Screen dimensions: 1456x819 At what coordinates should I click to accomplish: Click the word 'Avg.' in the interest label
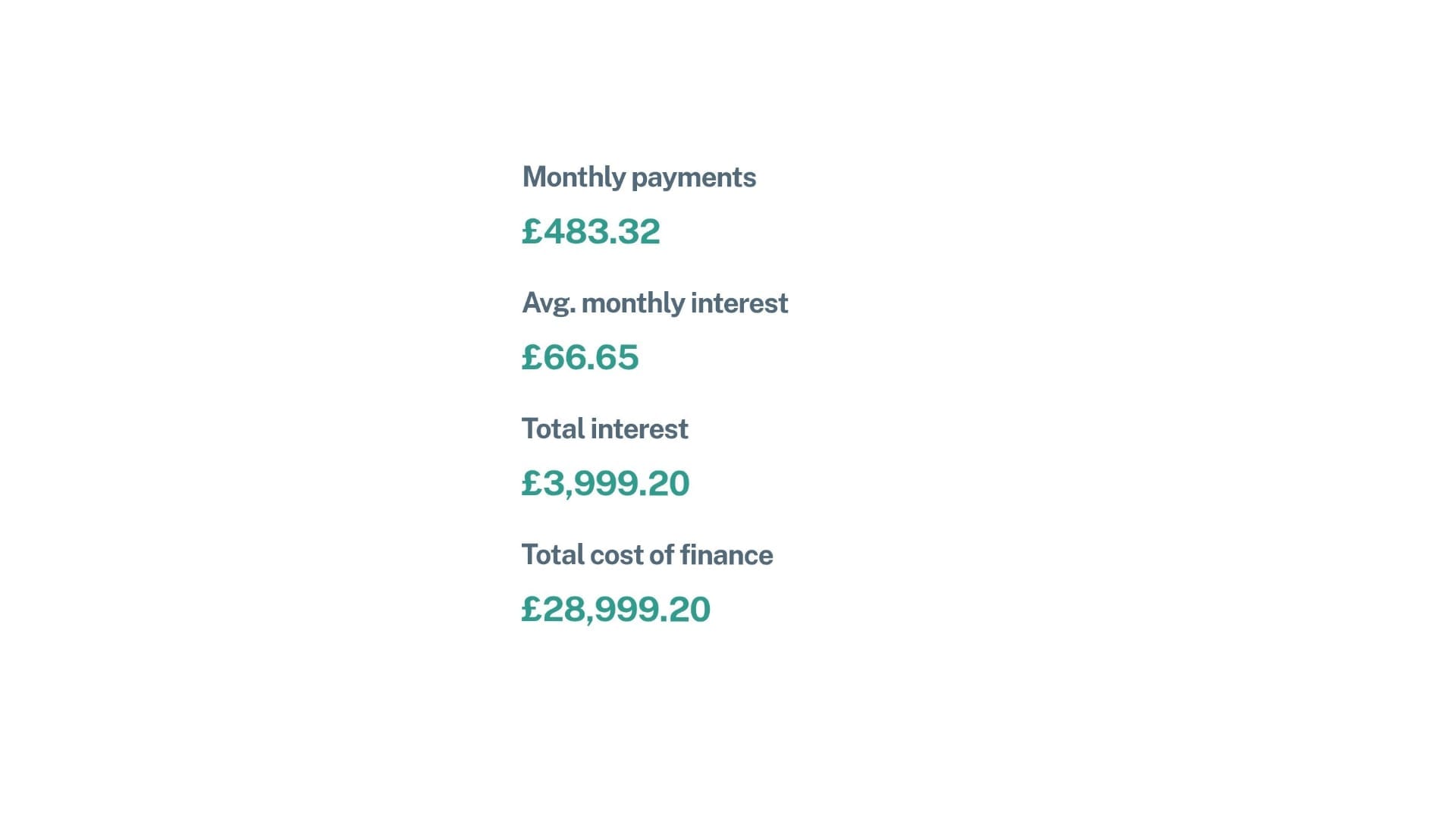tap(549, 304)
